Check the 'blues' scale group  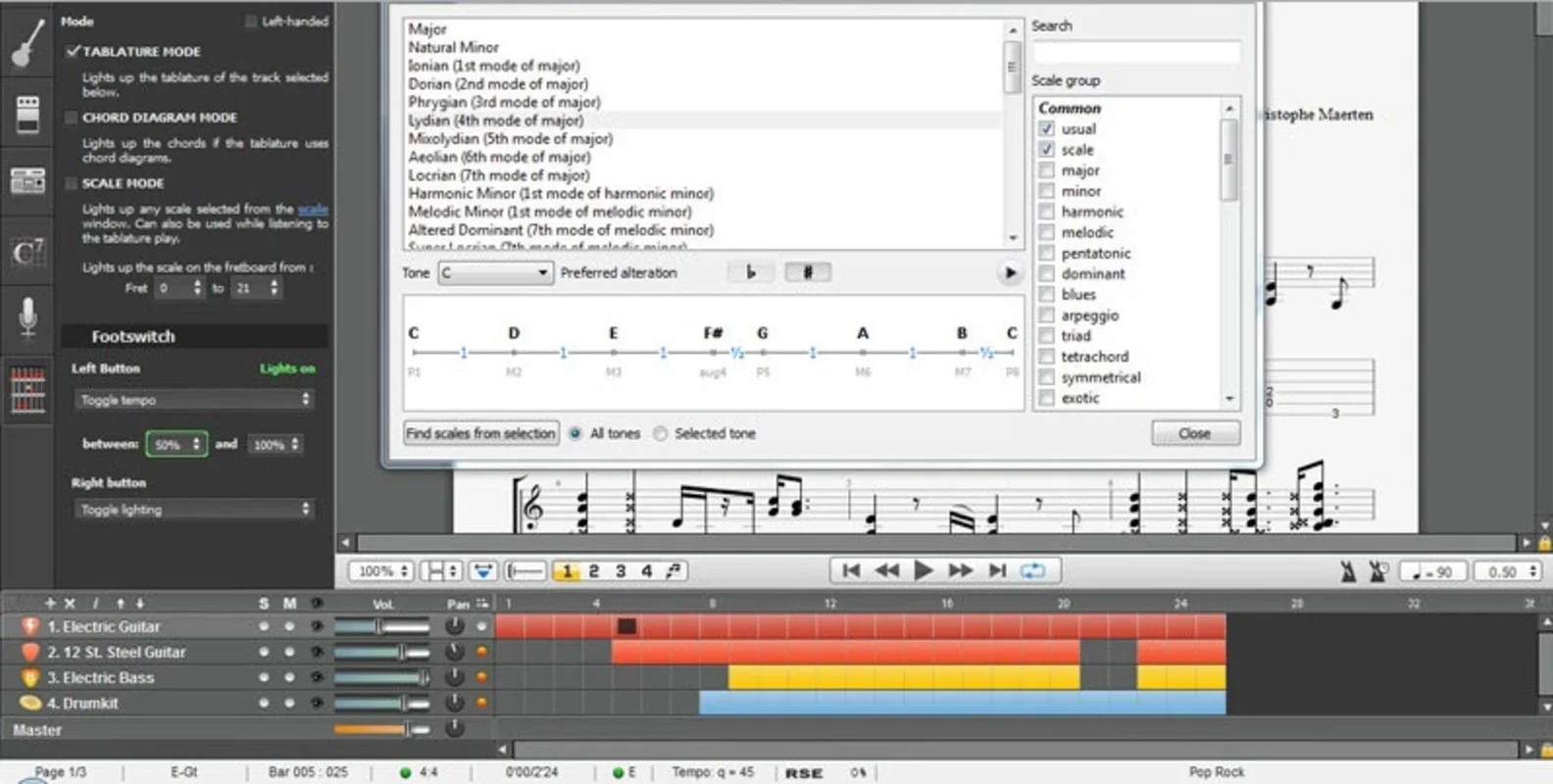(1046, 294)
